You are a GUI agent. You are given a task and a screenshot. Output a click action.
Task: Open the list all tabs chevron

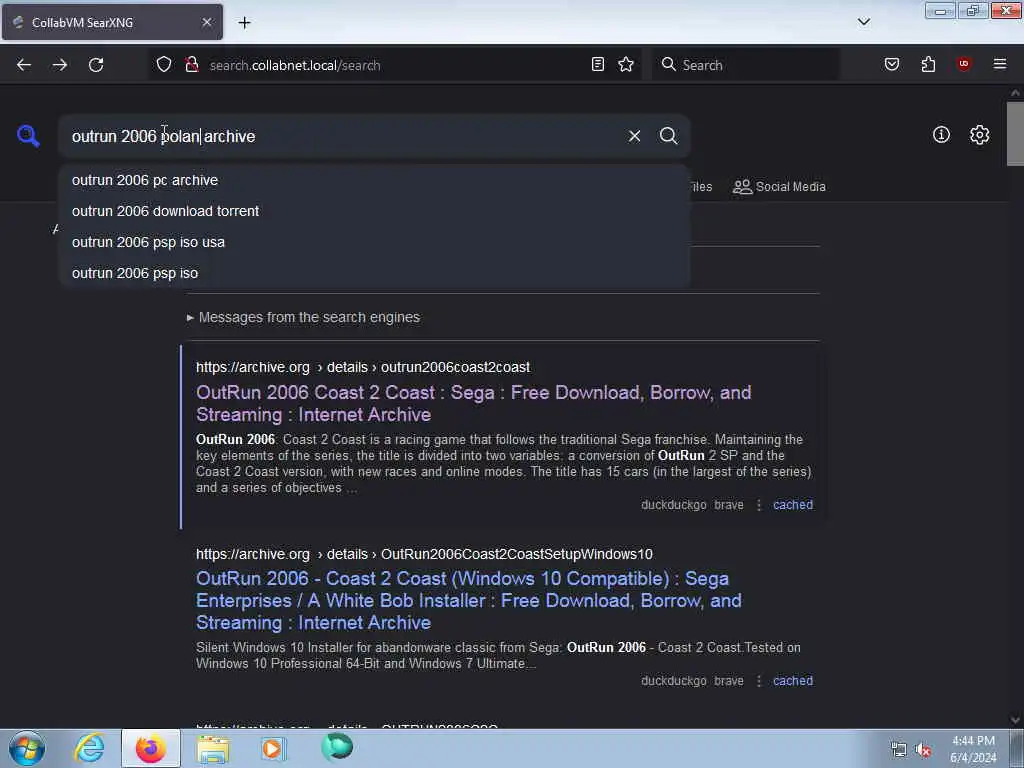[x=864, y=22]
